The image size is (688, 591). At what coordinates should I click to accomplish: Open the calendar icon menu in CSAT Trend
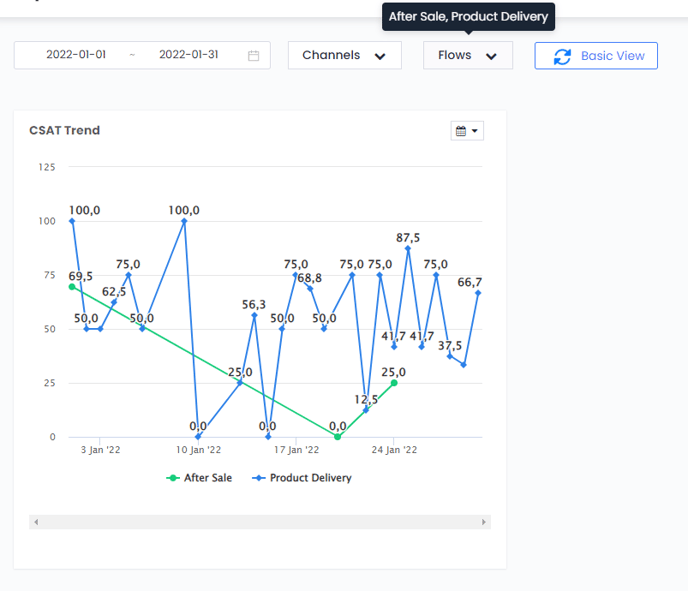[467, 131]
